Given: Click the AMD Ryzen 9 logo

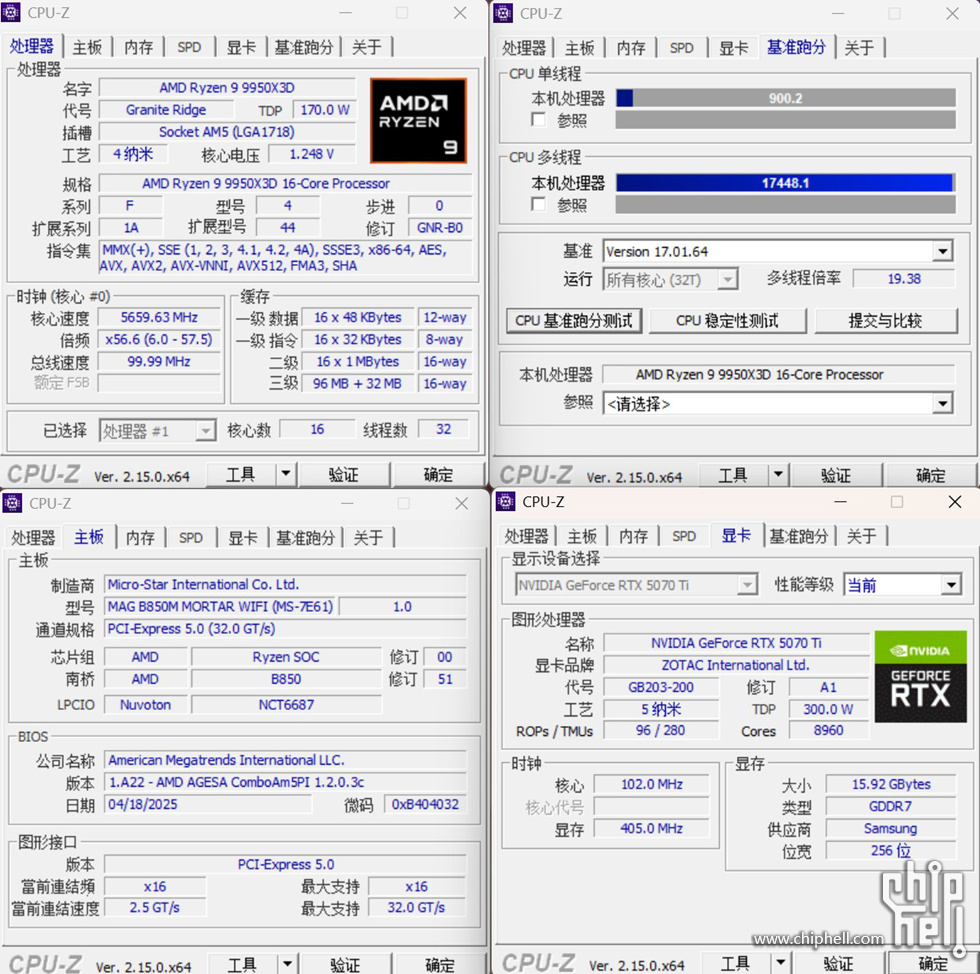Looking at the screenshot, I should 418,121.
